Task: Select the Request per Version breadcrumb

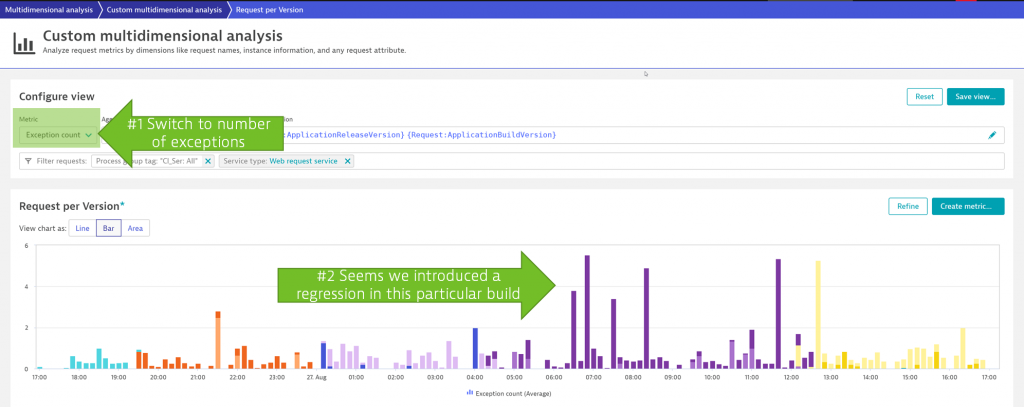Action: (269, 10)
